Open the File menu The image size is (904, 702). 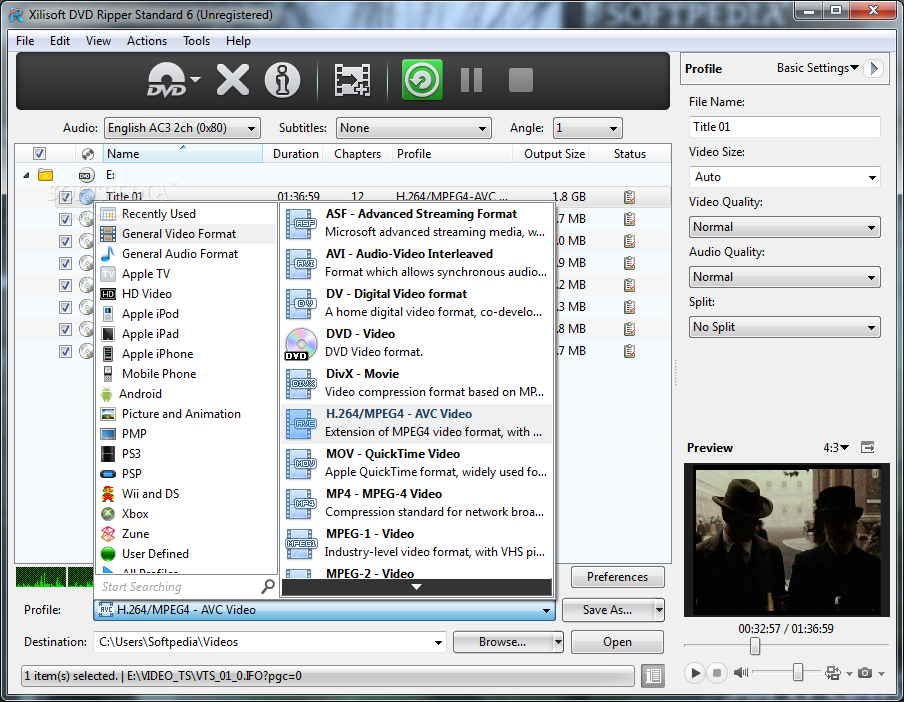[x=25, y=41]
